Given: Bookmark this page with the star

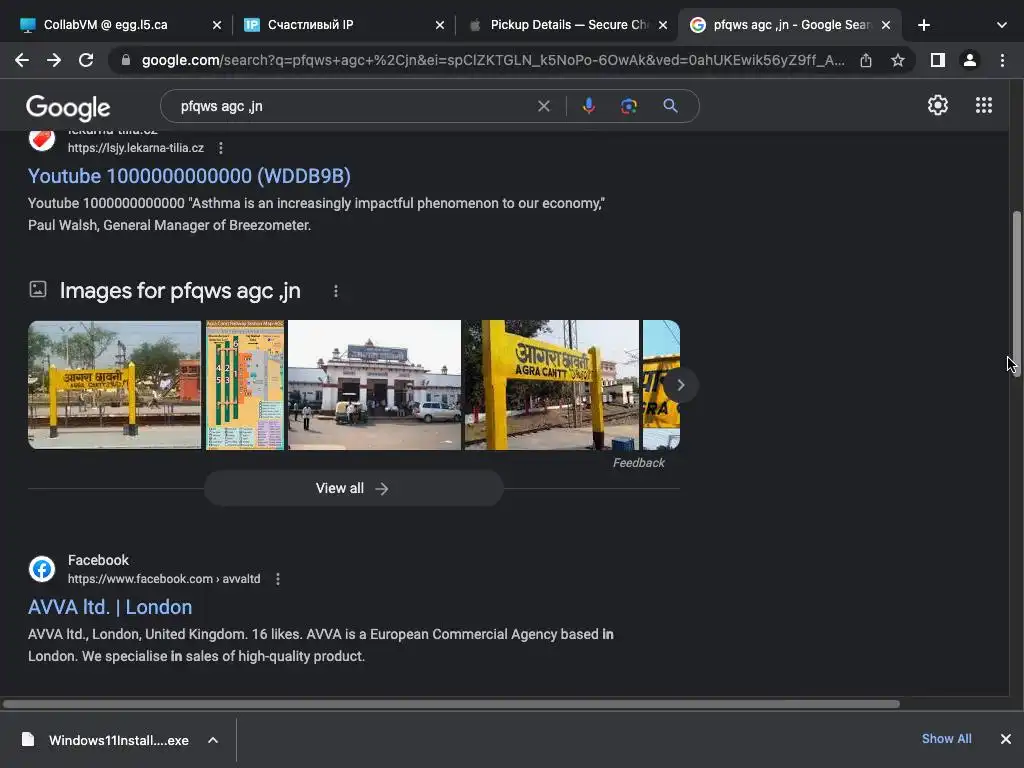Looking at the screenshot, I should (x=898, y=60).
